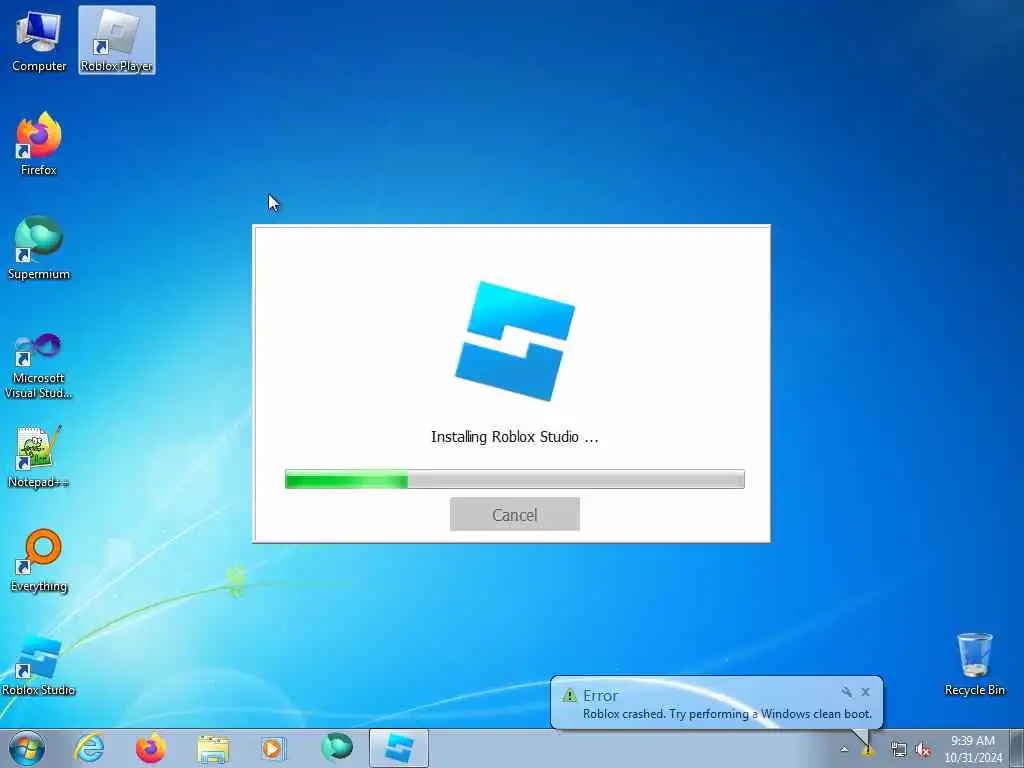Click the muted volume tray icon
The height and width of the screenshot is (768, 1024).
coord(923,750)
